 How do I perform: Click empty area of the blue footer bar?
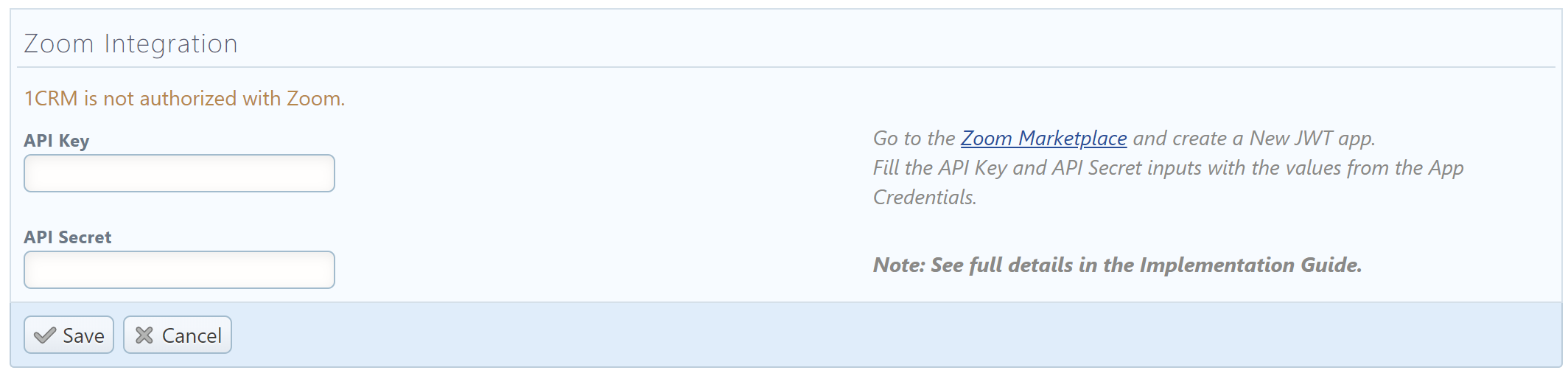[884, 335]
